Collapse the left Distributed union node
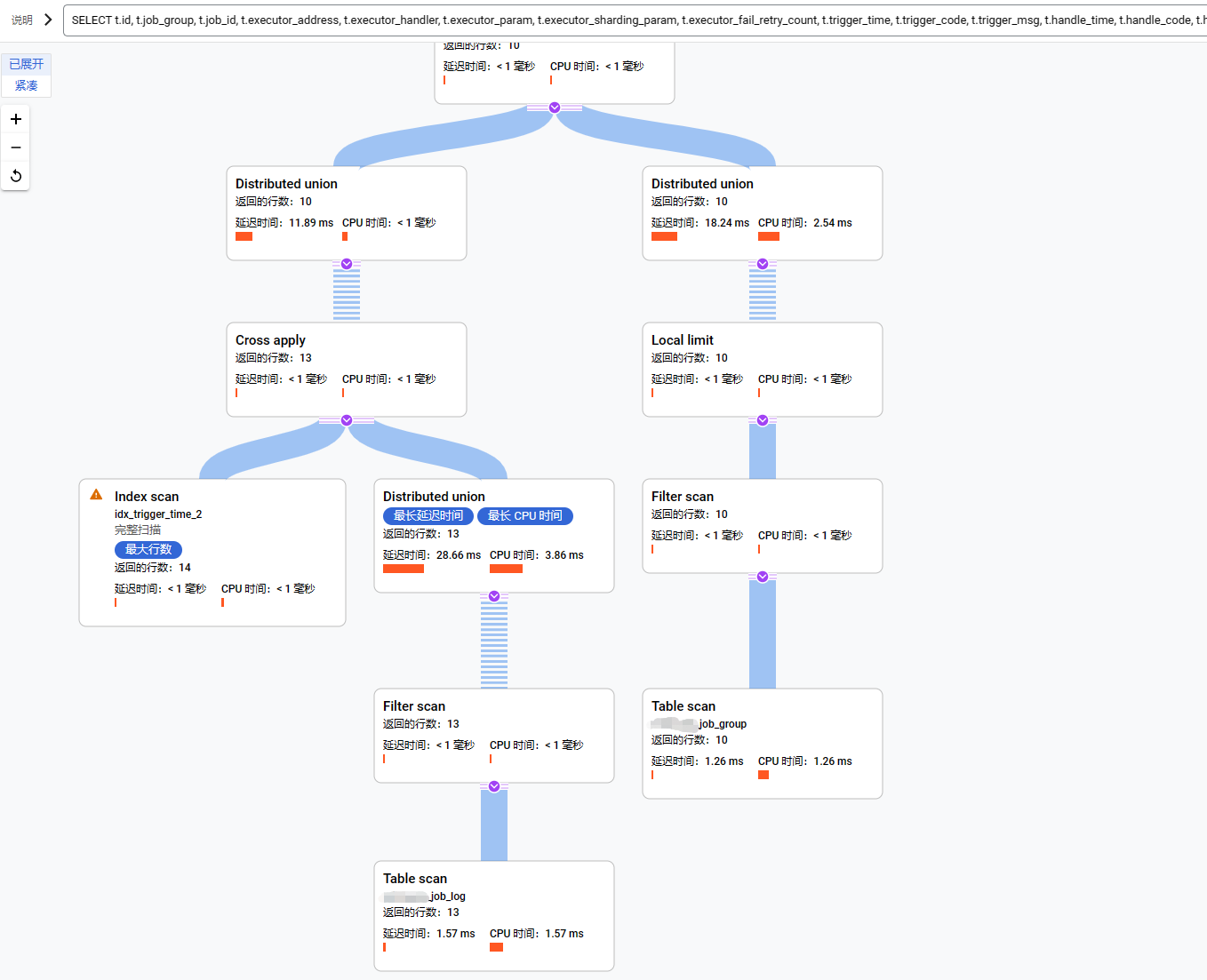 click(347, 264)
